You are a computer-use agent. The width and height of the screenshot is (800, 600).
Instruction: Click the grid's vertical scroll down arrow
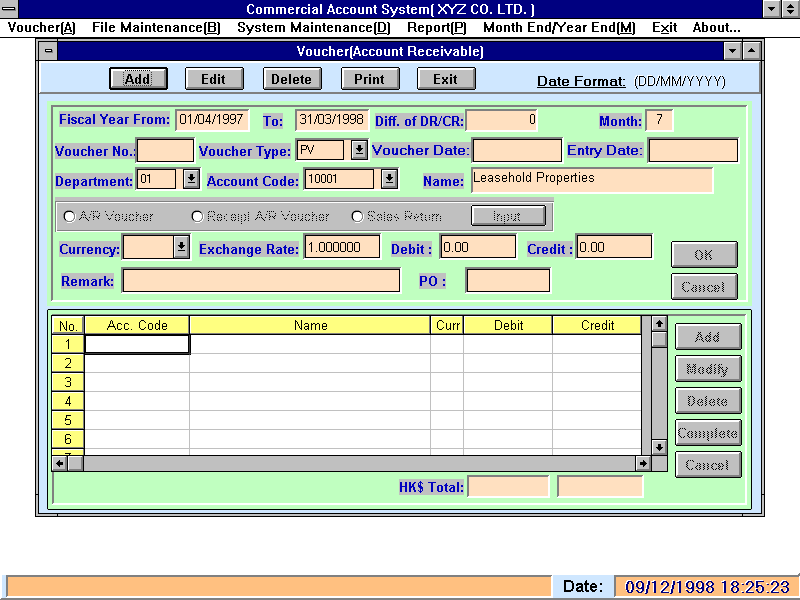[659, 447]
